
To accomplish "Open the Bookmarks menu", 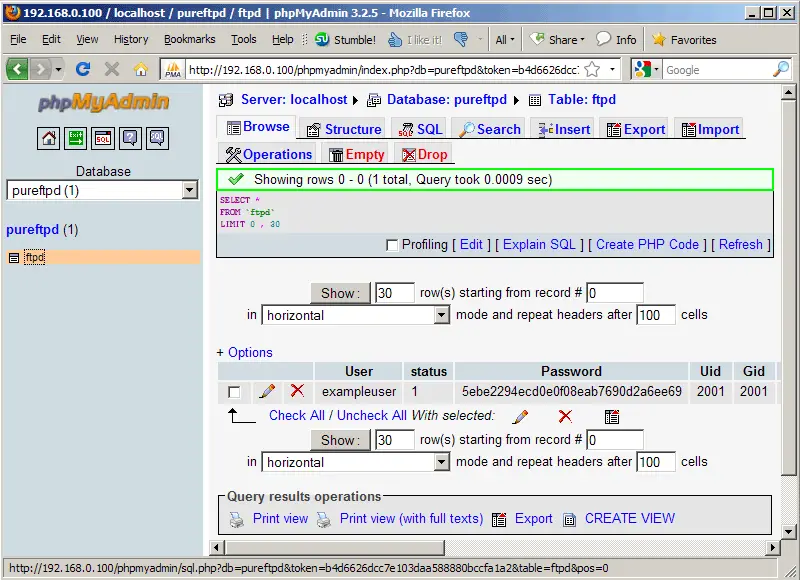I will (x=189, y=39).
